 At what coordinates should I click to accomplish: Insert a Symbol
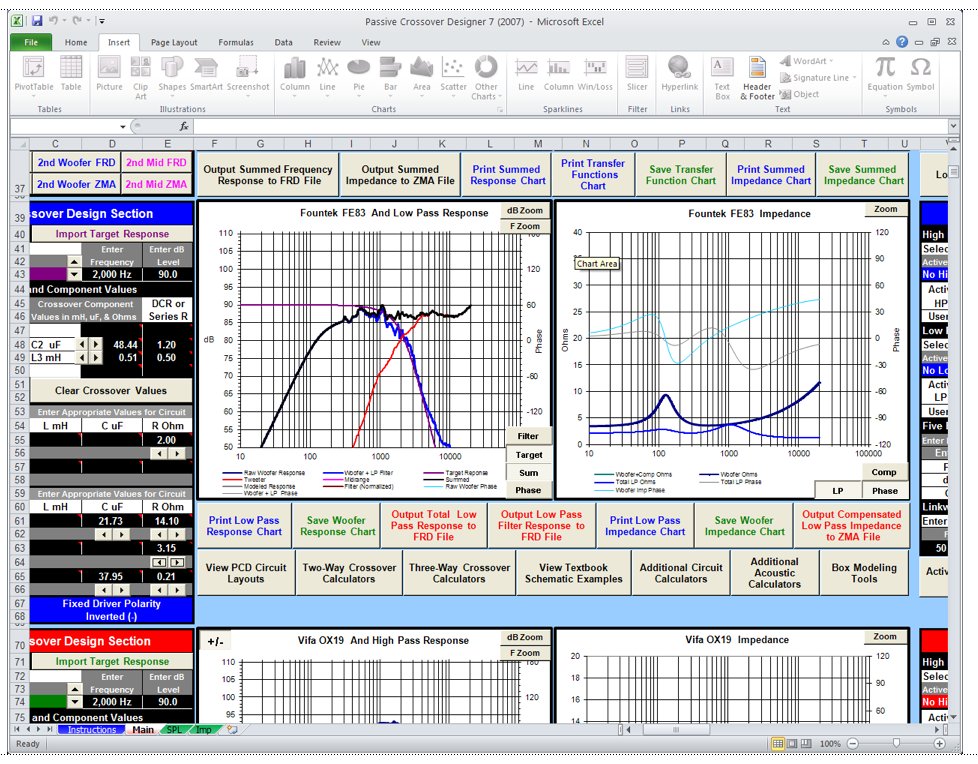[920, 74]
